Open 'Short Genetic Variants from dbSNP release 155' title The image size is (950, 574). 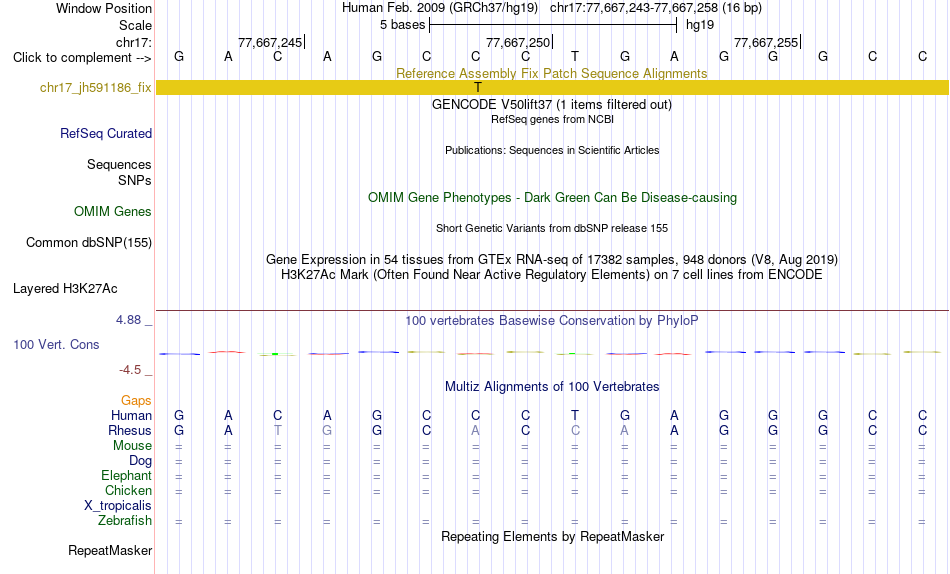pyautogui.click(x=552, y=228)
